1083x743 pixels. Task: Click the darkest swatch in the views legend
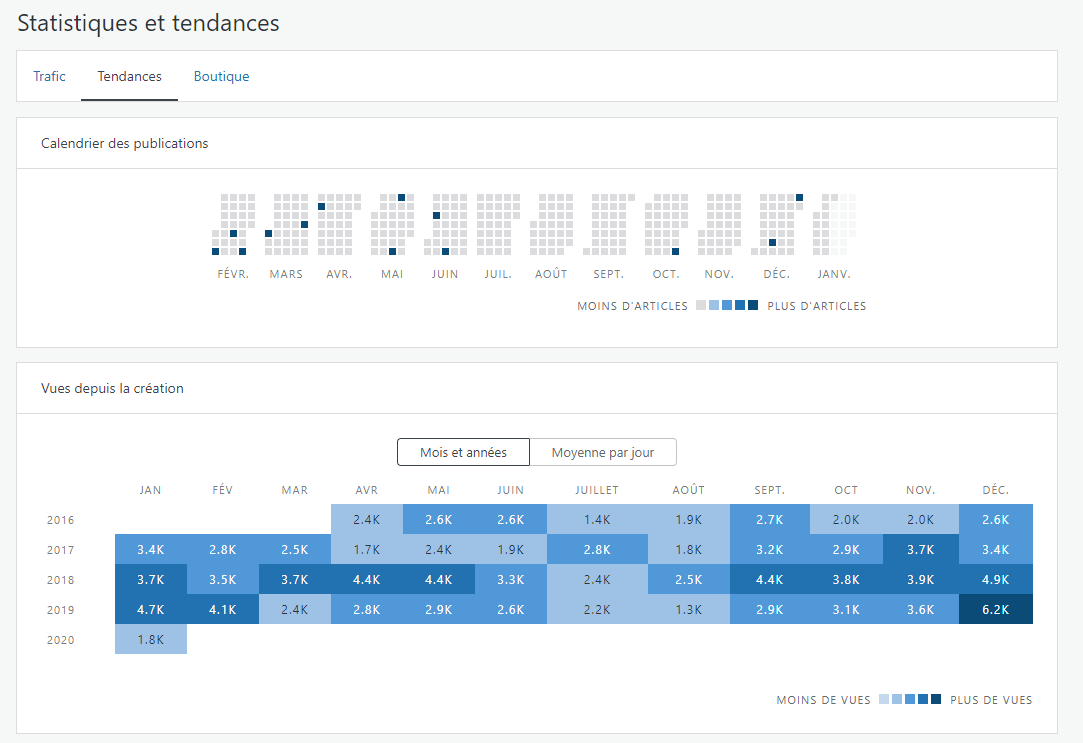[936, 699]
